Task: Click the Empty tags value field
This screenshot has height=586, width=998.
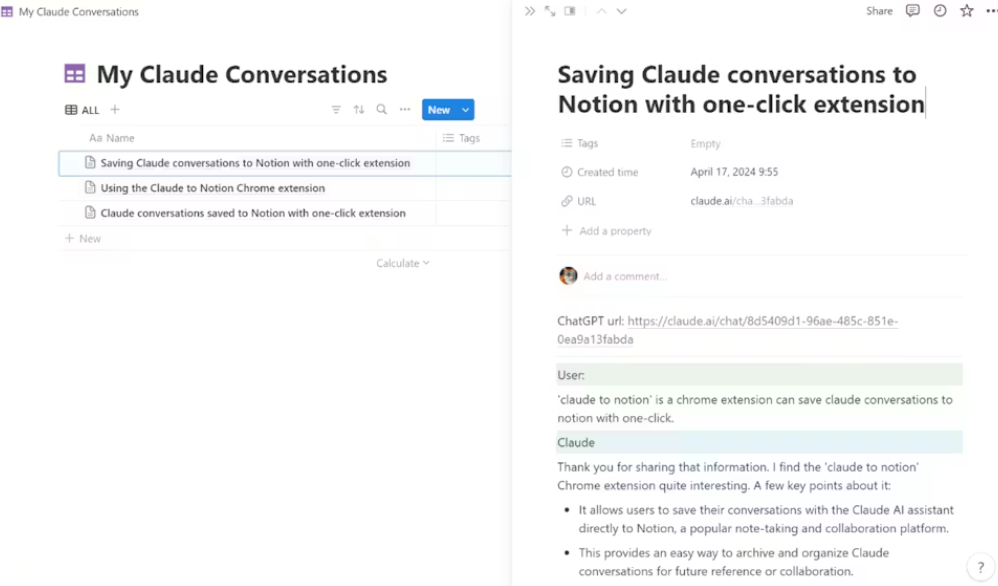Action: pos(705,144)
